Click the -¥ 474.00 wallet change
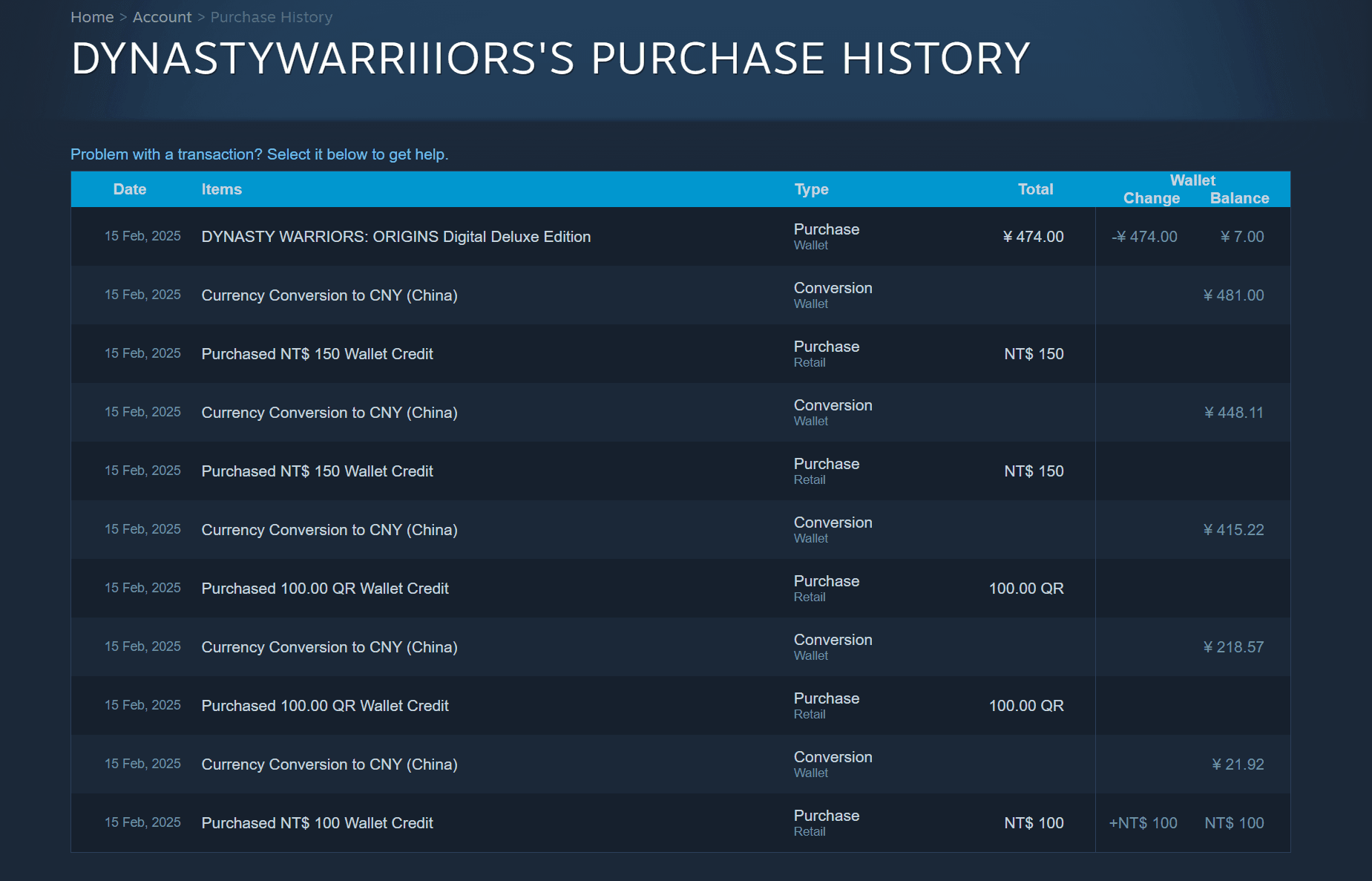Screen dimensions: 1372x881 click(1144, 237)
